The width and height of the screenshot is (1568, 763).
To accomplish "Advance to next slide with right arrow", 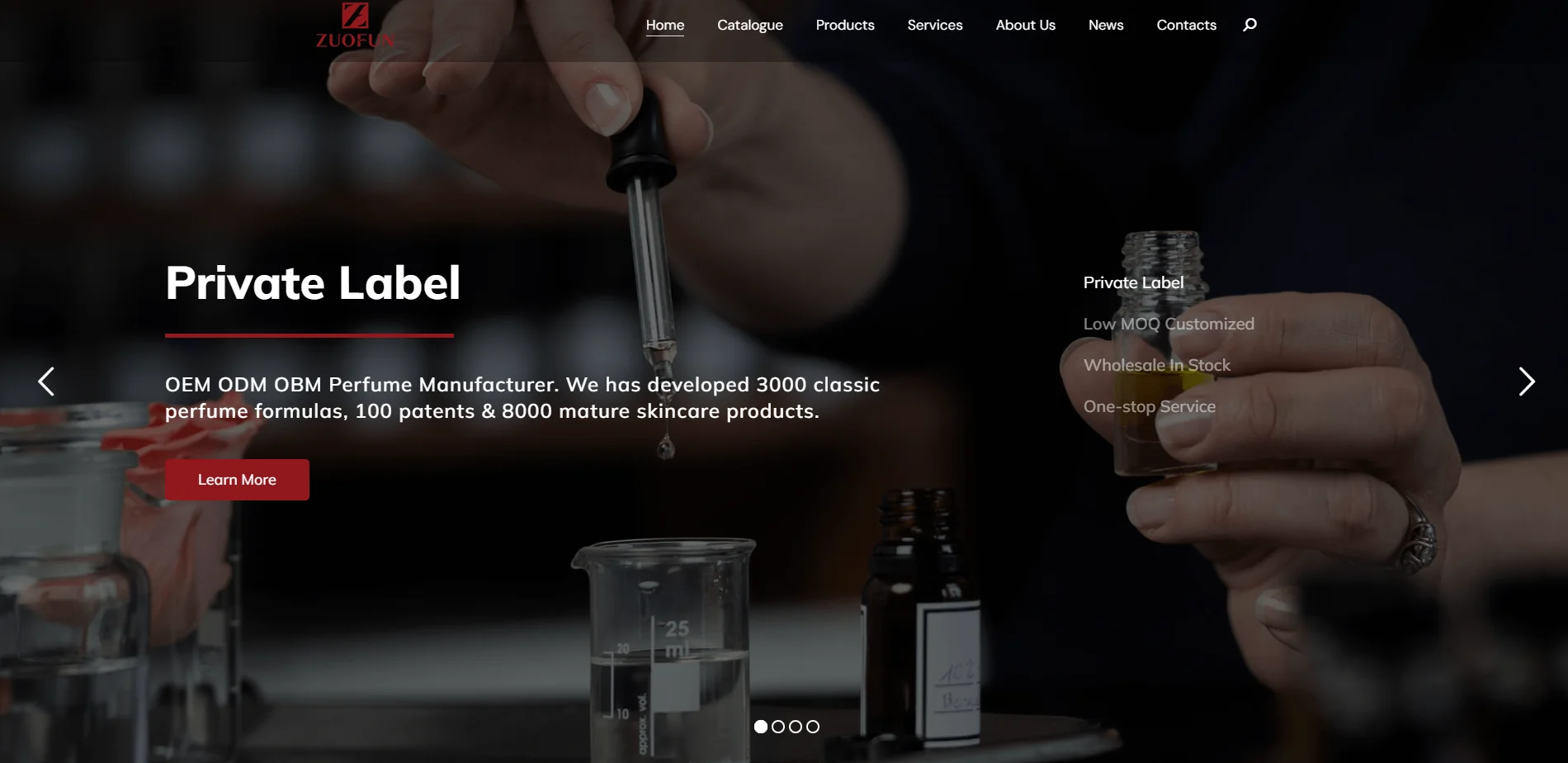I will point(1527,381).
